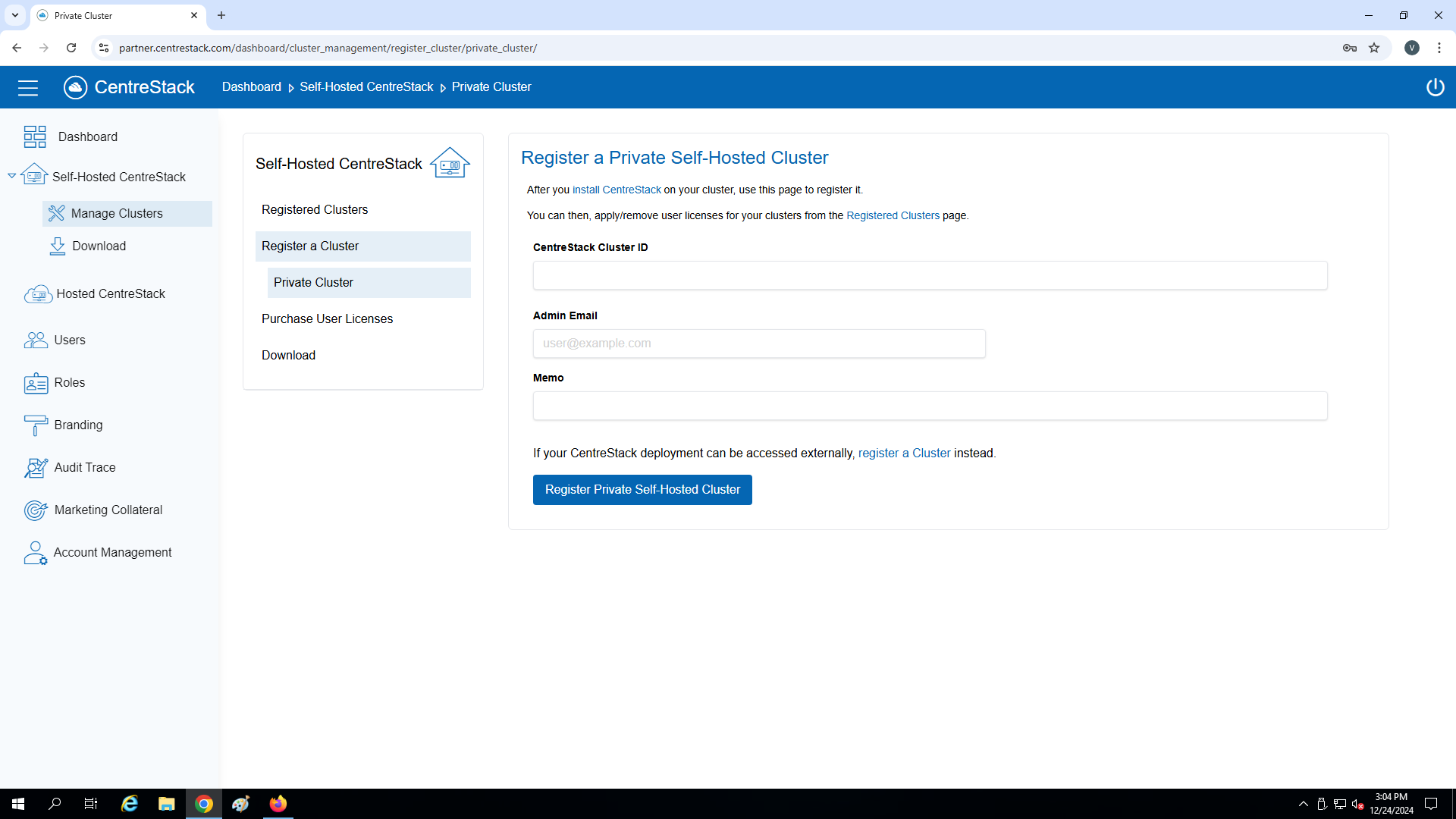
Task: Open the Chrome profile avatar
Action: (1411, 48)
